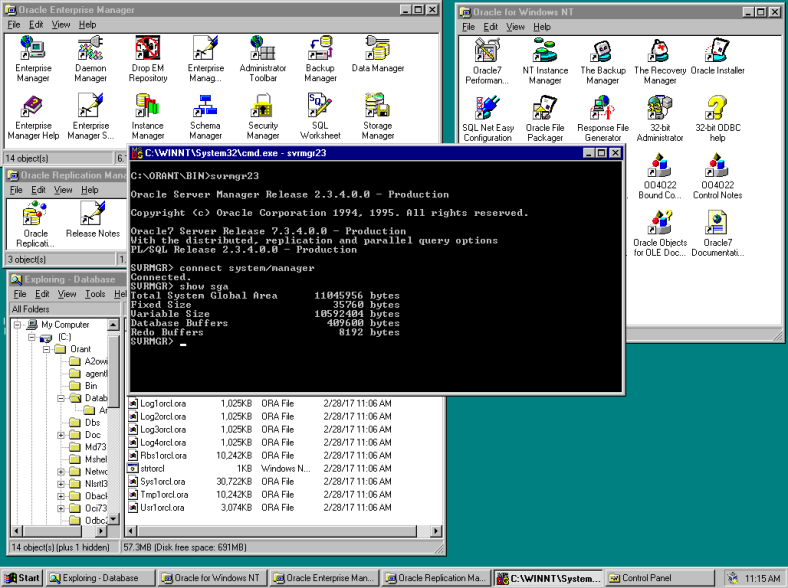Image resolution: width=788 pixels, height=588 pixels.
Task: Expand the Doc folder in tree
Action: (62, 435)
